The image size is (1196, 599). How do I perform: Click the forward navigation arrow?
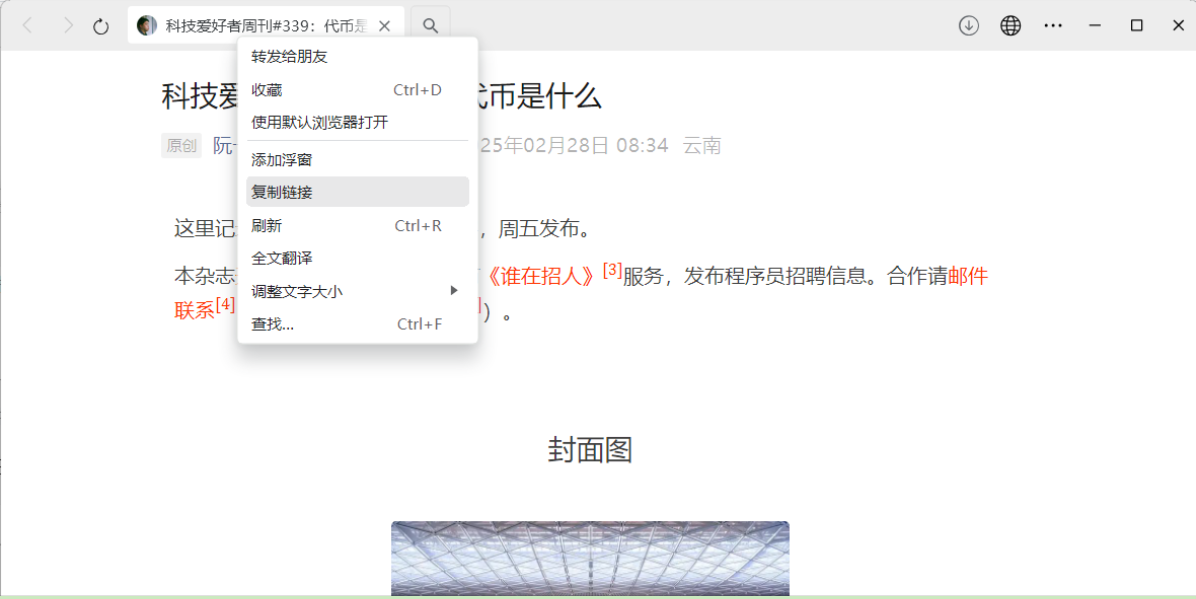(67, 26)
